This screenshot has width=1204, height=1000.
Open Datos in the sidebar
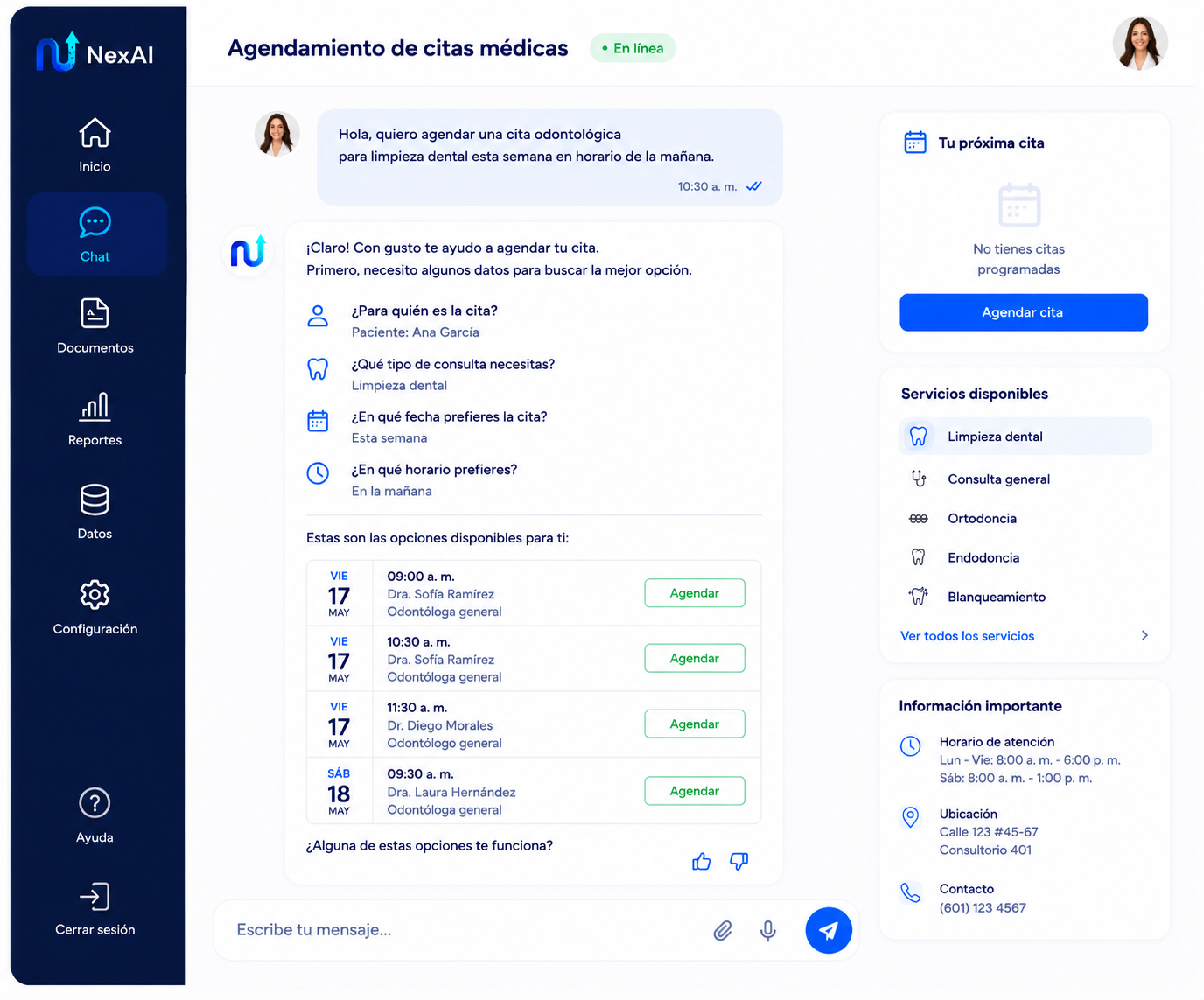coord(94,512)
